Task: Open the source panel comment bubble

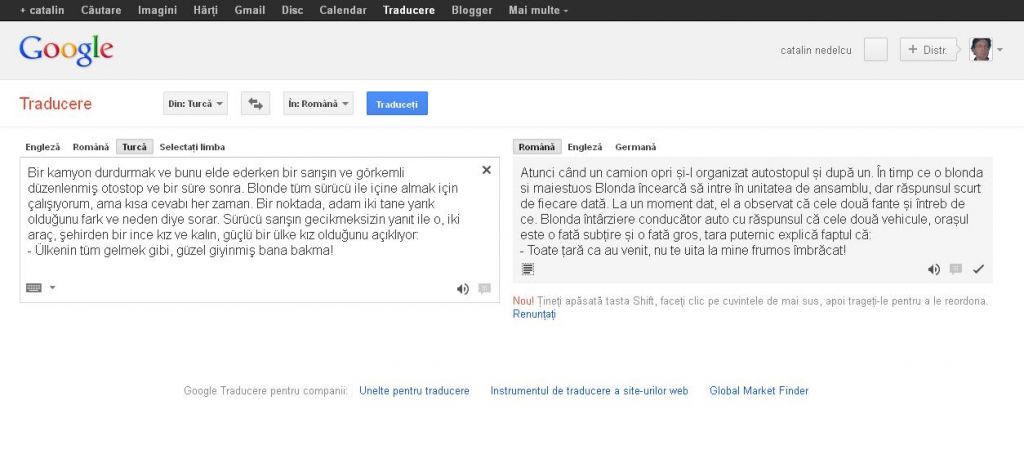Action: 485,289
